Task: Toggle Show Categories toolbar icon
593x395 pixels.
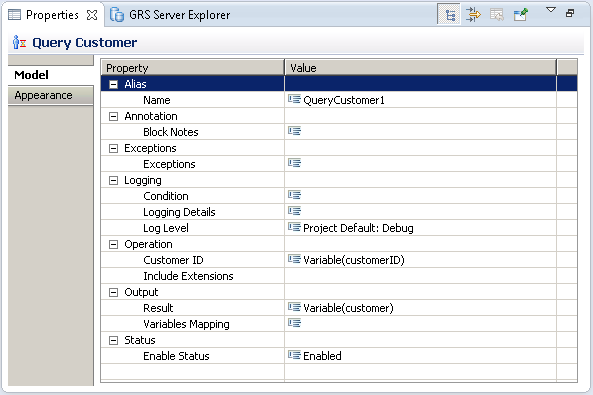Action: pyautogui.click(x=449, y=15)
